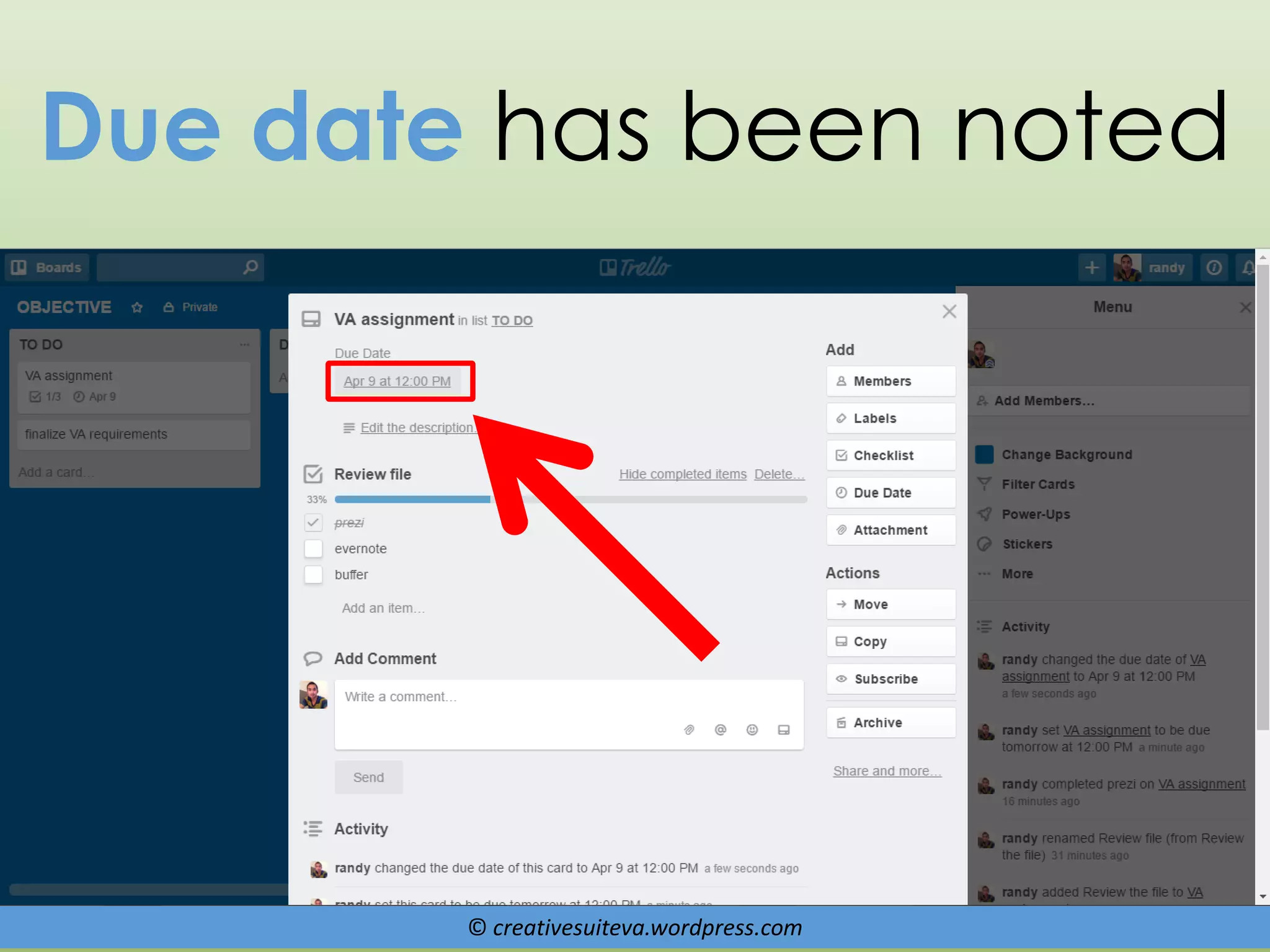This screenshot has width=1270, height=952.
Task: Select Power-Ups in the board menu
Action: coord(1036,514)
